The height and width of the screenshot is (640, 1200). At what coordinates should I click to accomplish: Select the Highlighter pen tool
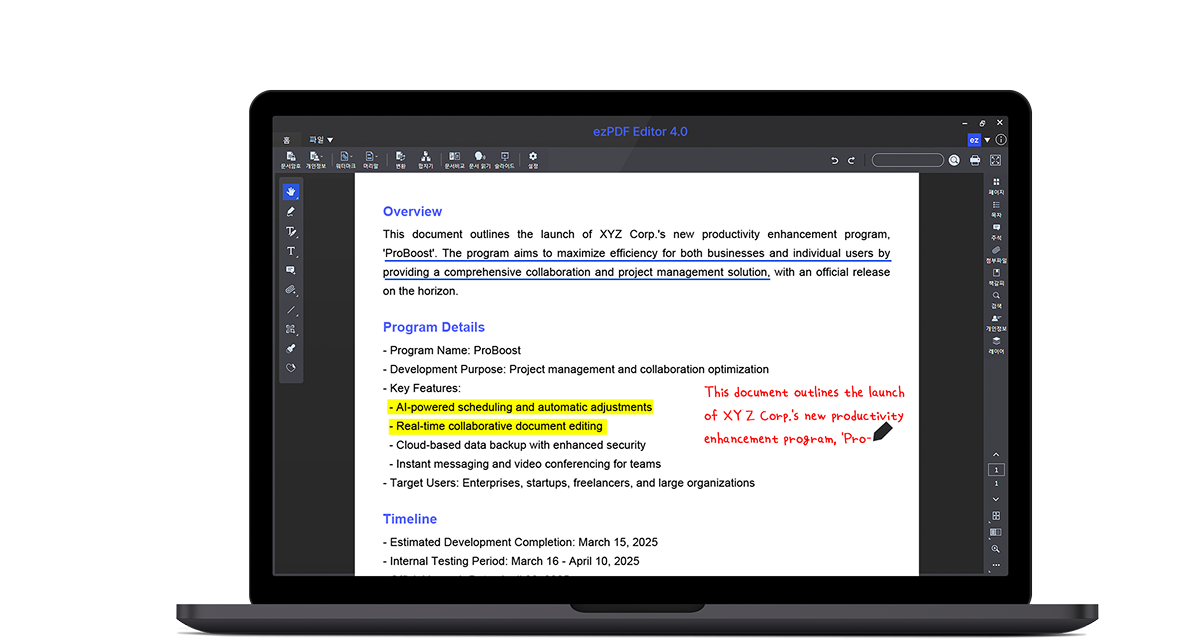click(x=291, y=212)
